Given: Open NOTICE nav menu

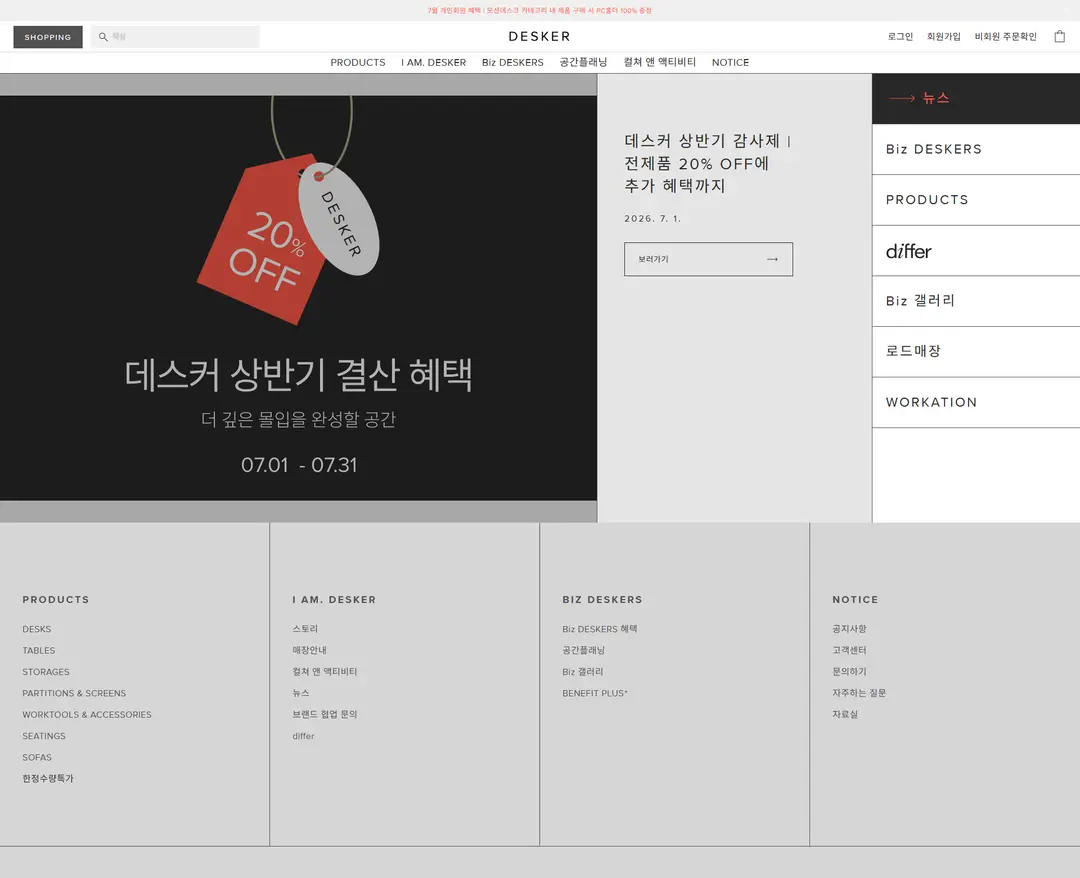Looking at the screenshot, I should [x=730, y=62].
